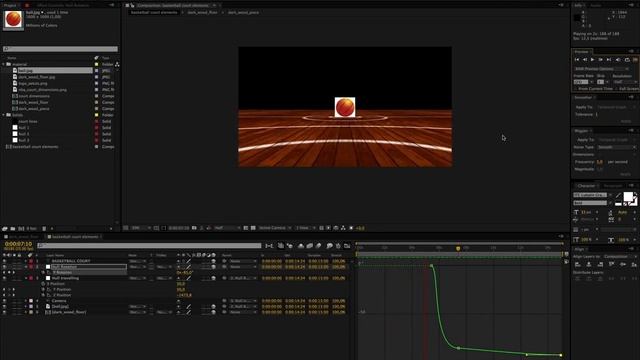Click the current time indicator on timeline ruler

coord(458,248)
